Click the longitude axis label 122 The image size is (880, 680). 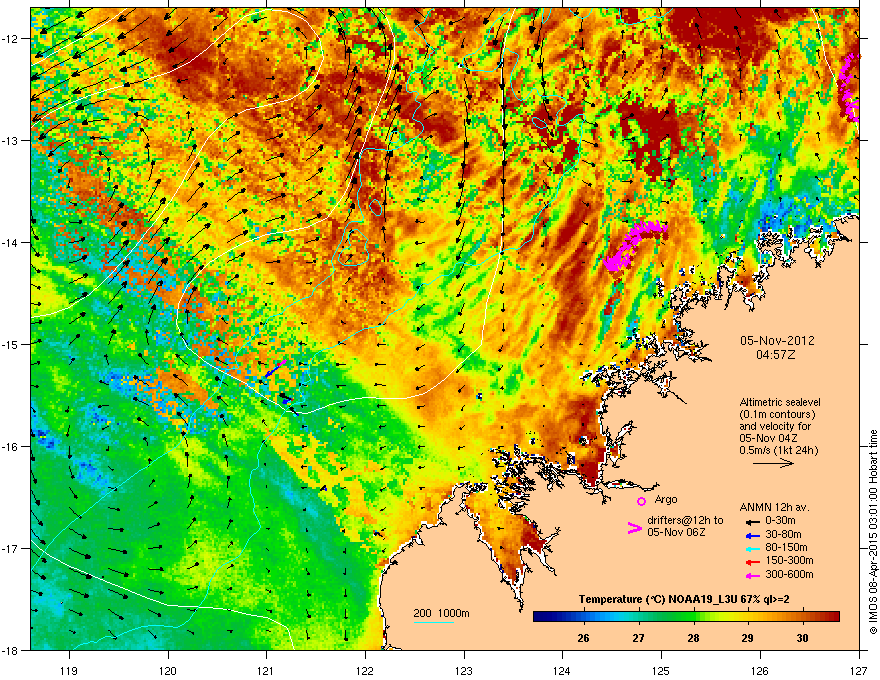pyautogui.click(x=365, y=670)
